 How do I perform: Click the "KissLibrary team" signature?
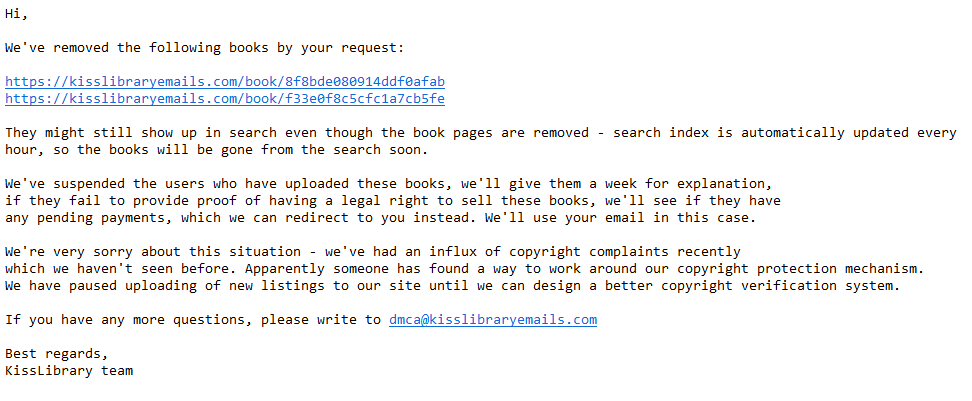pyautogui.click(x=69, y=371)
